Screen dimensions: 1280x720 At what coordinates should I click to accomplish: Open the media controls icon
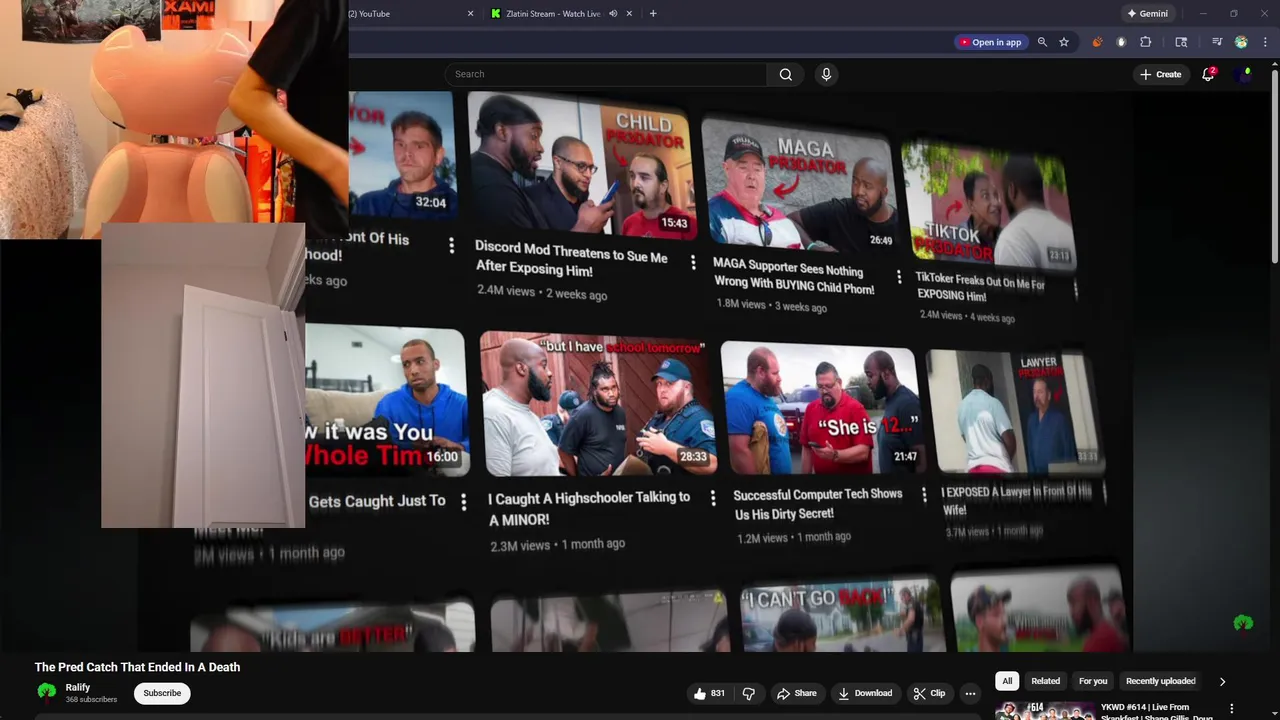[1217, 42]
